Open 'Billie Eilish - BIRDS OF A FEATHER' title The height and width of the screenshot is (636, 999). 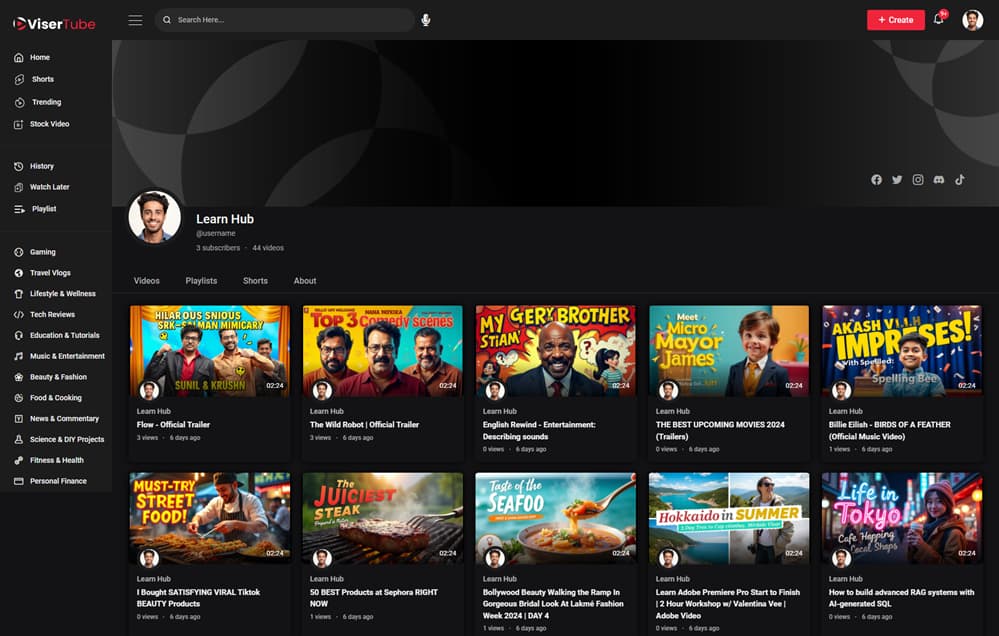(x=889, y=431)
